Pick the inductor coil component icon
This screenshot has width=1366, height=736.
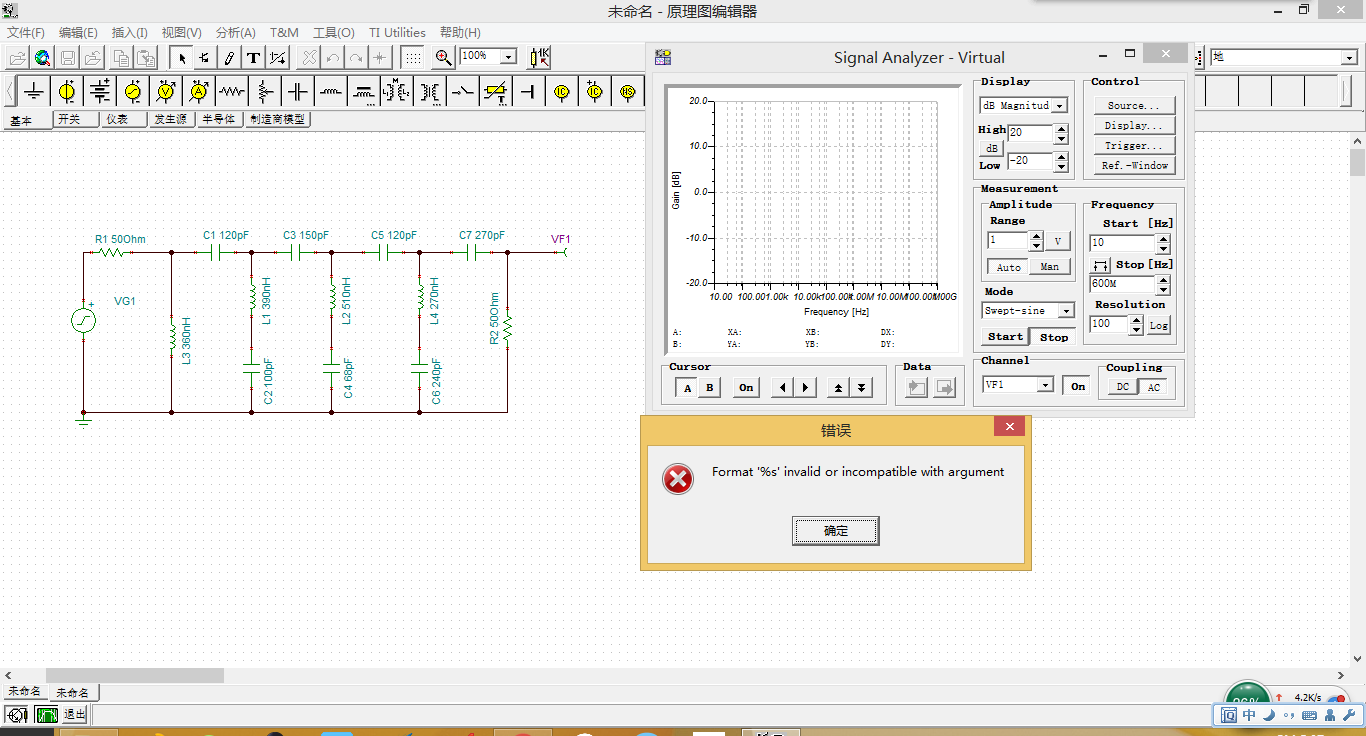click(x=331, y=92)
